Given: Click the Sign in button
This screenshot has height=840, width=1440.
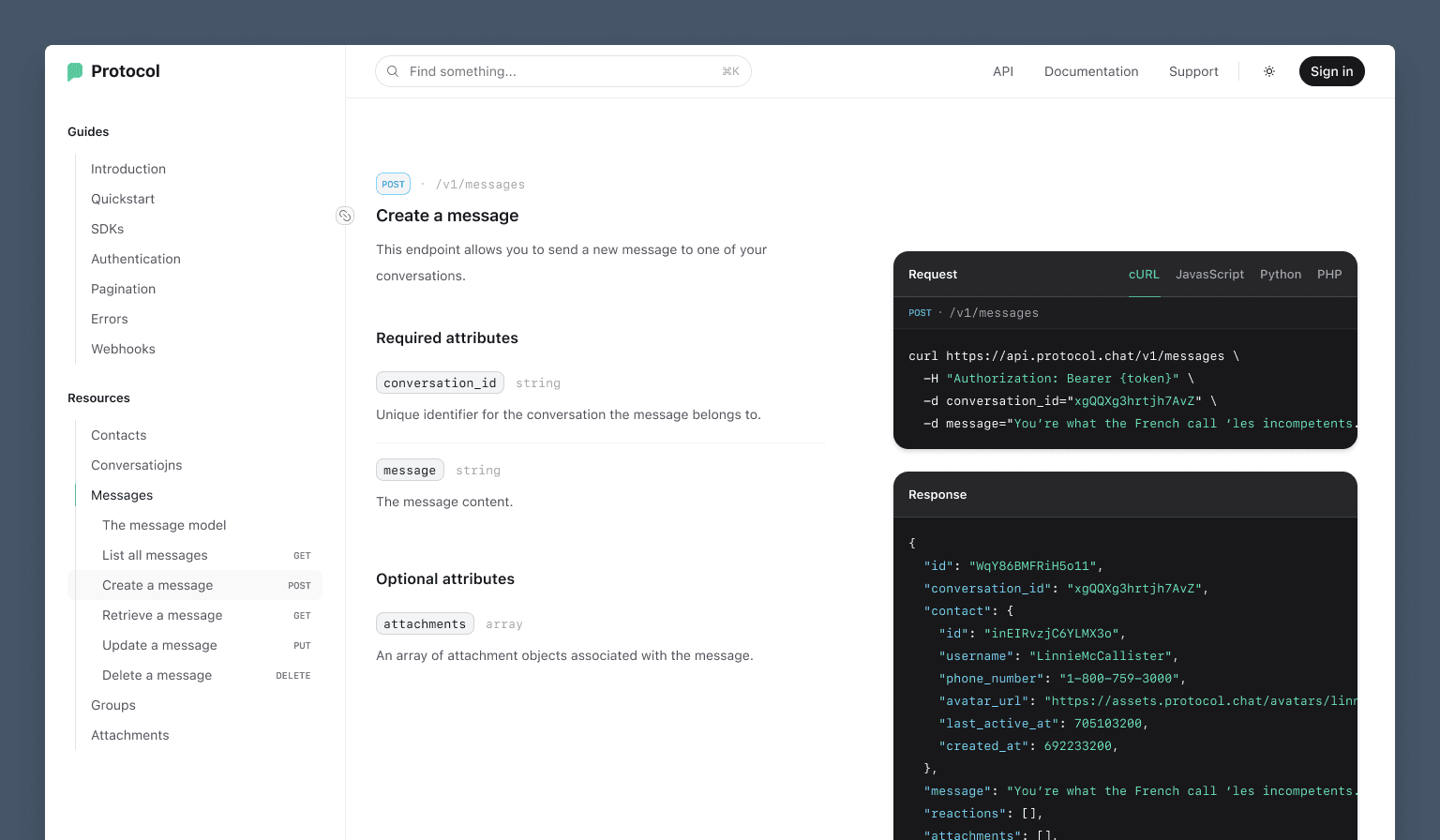Looking at the screenshot, I should (x=1331, y=71).
